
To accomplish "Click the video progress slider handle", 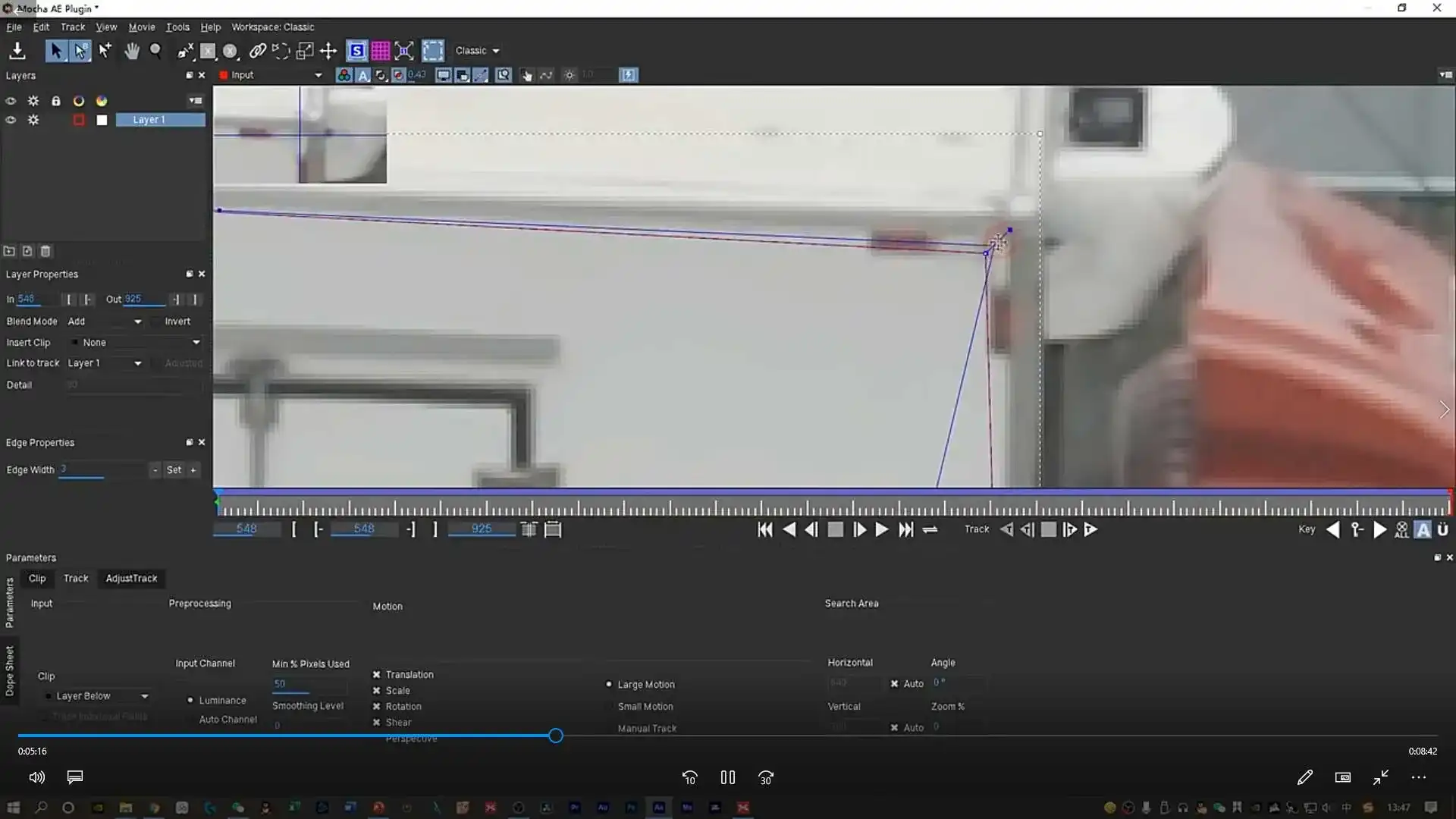I will (556, 736).
